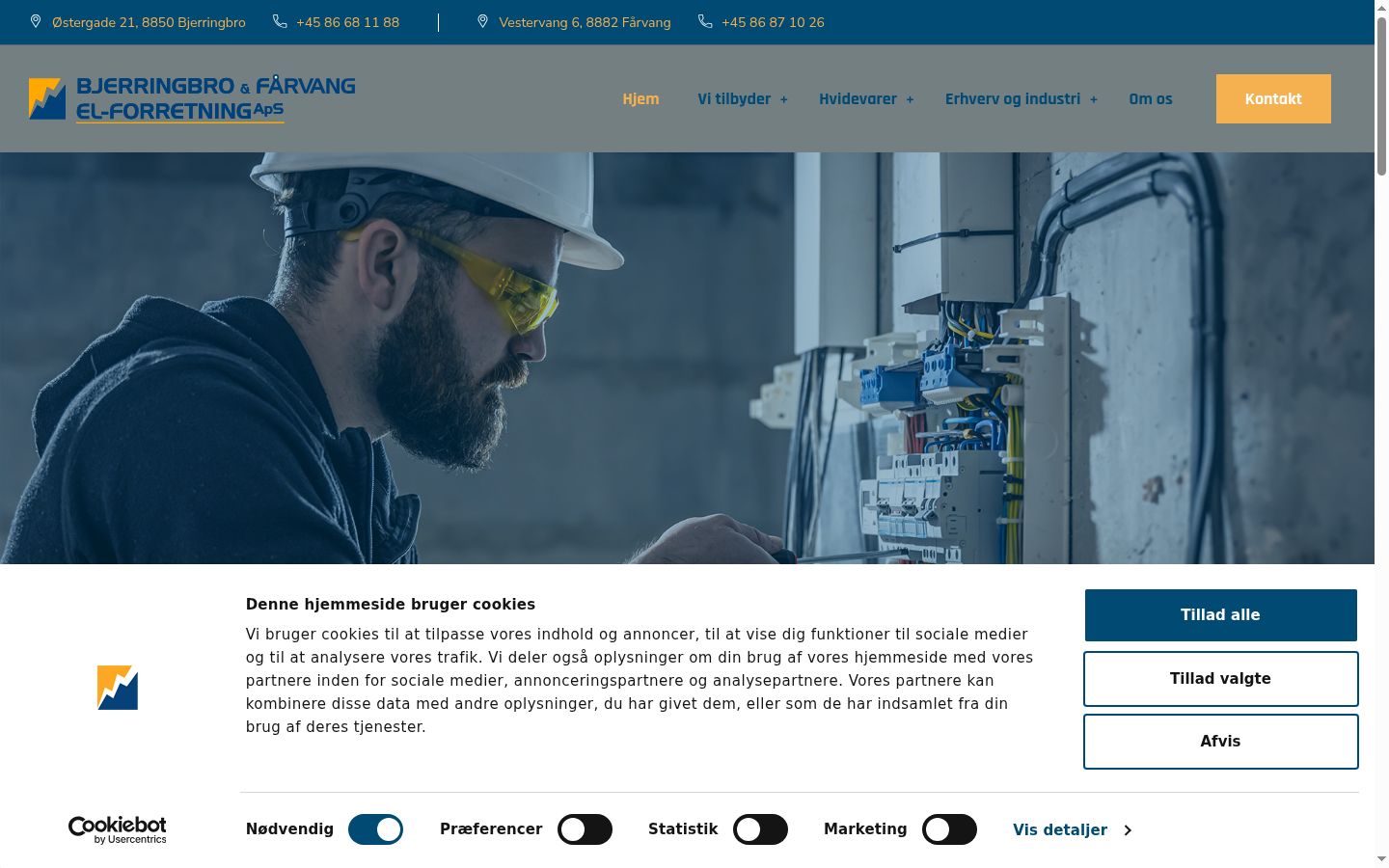Click the scrollbar down arrow
Image resolution: width=1389 pixels, height=868 pixels.
tap(1381, 858)
